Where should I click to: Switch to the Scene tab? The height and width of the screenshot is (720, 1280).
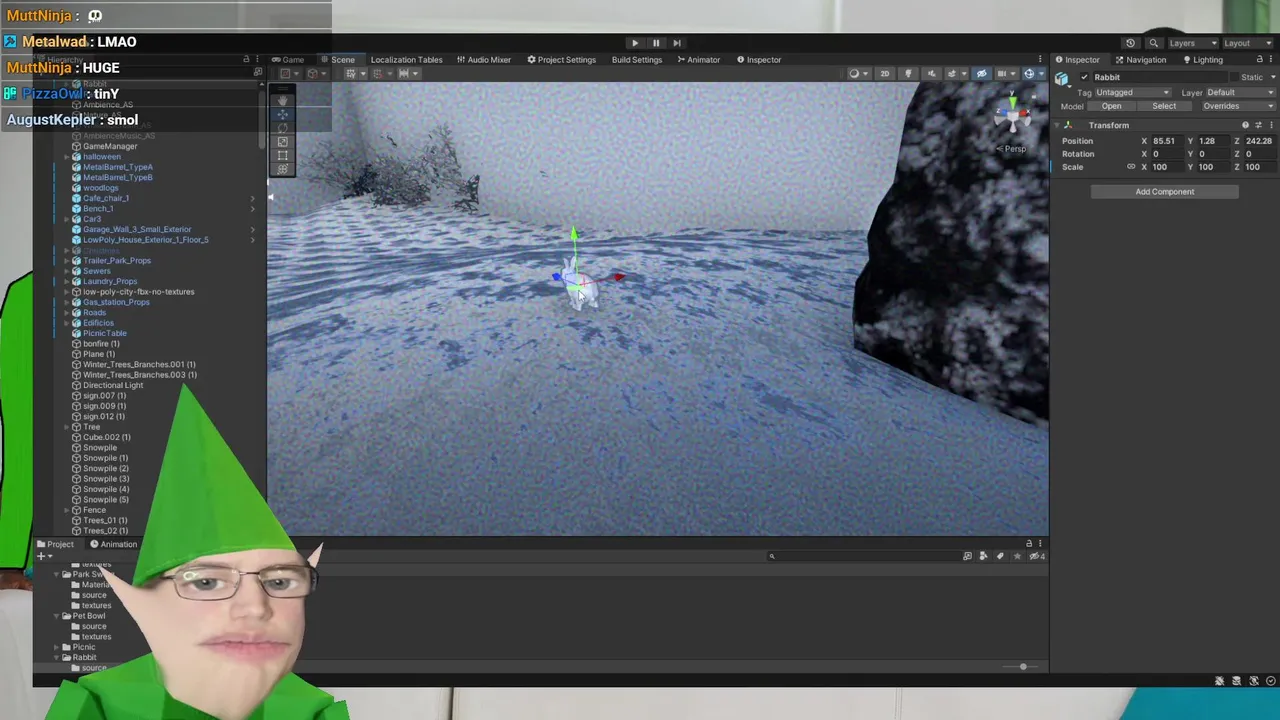pos(338,60)
